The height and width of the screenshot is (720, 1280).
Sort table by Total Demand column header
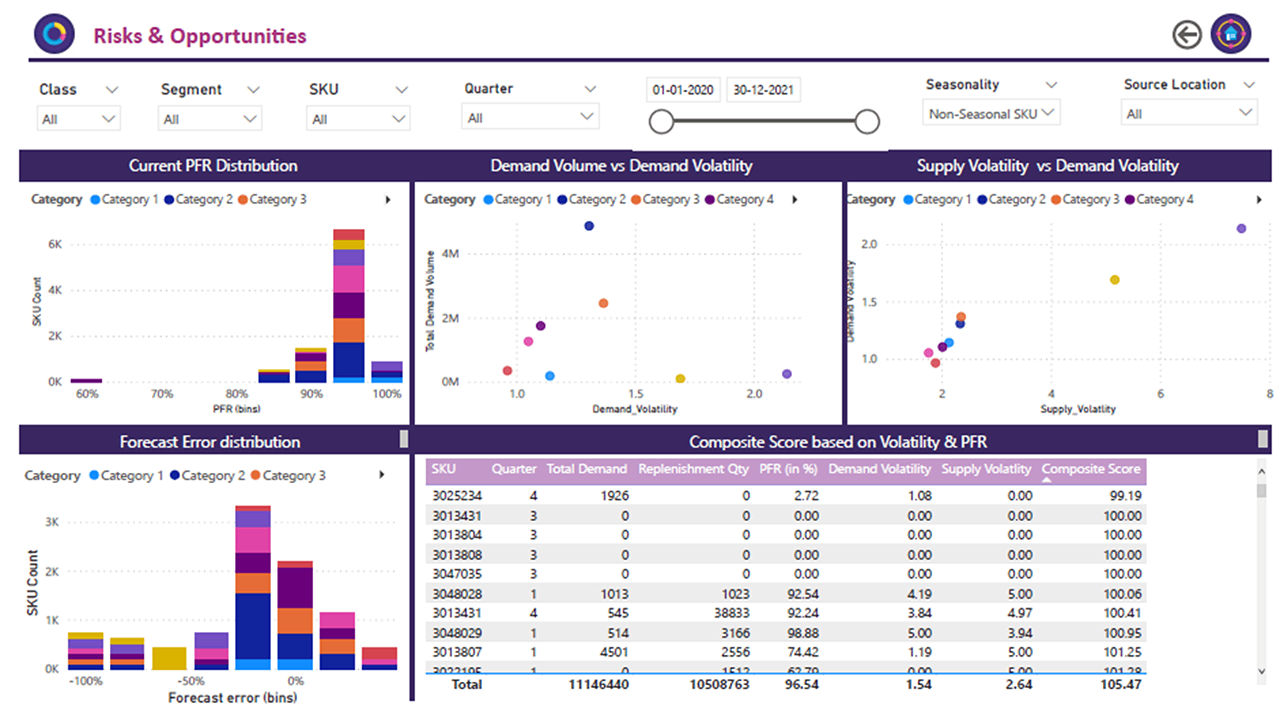click(587, 469)
